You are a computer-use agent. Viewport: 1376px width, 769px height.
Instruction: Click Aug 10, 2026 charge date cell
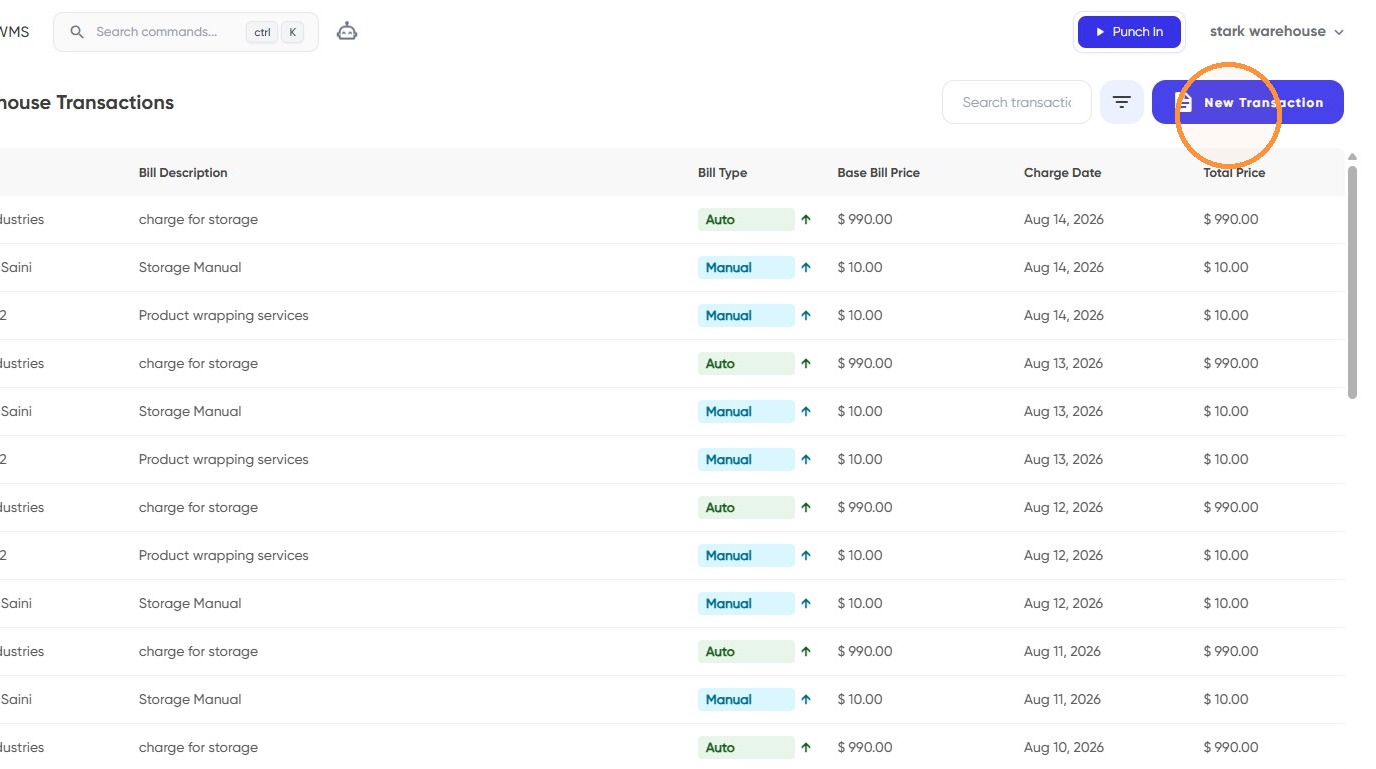[x=1064, y=747]
